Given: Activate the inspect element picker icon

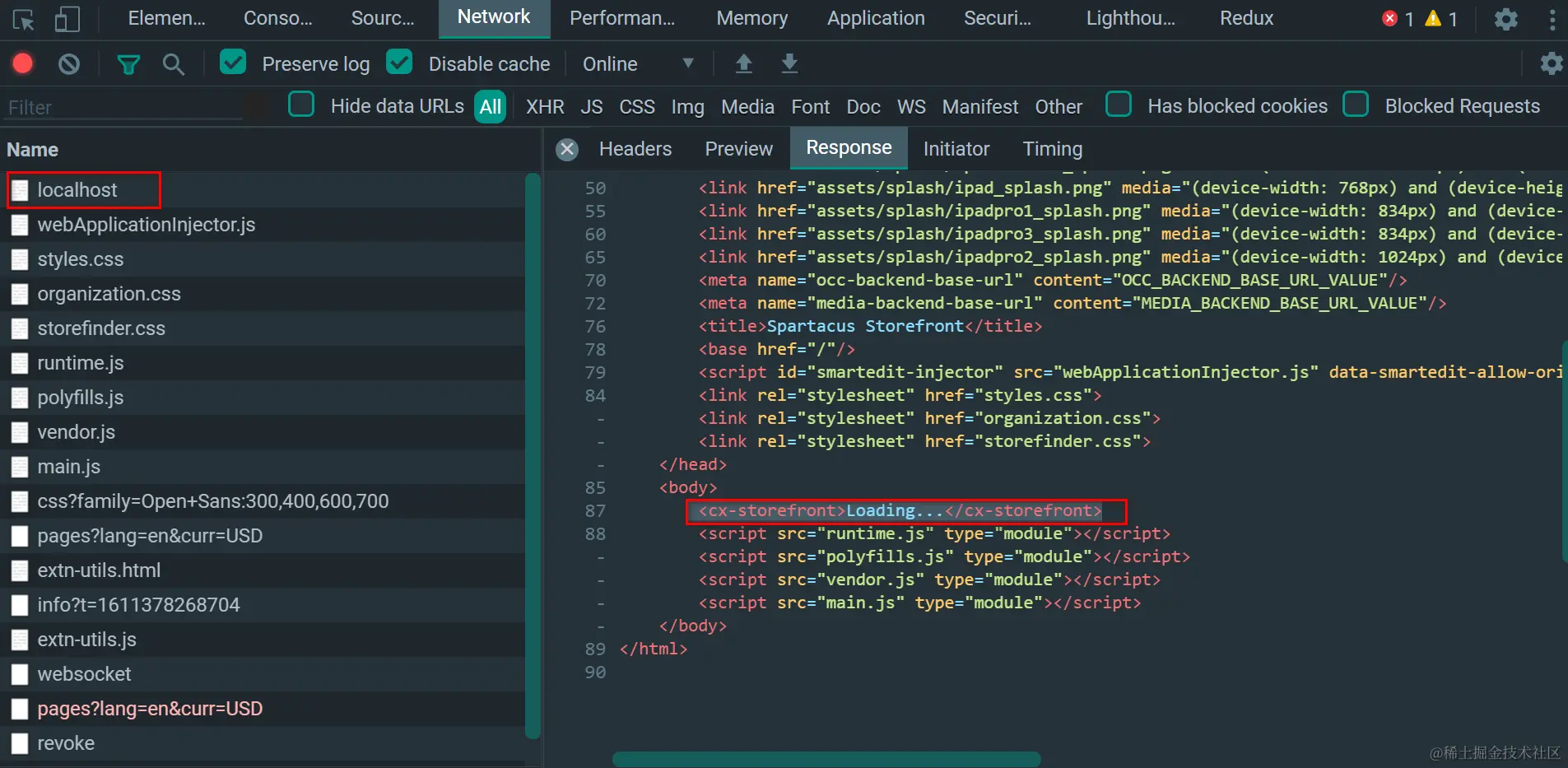Looking at the screenshot, I should (24, 19).
